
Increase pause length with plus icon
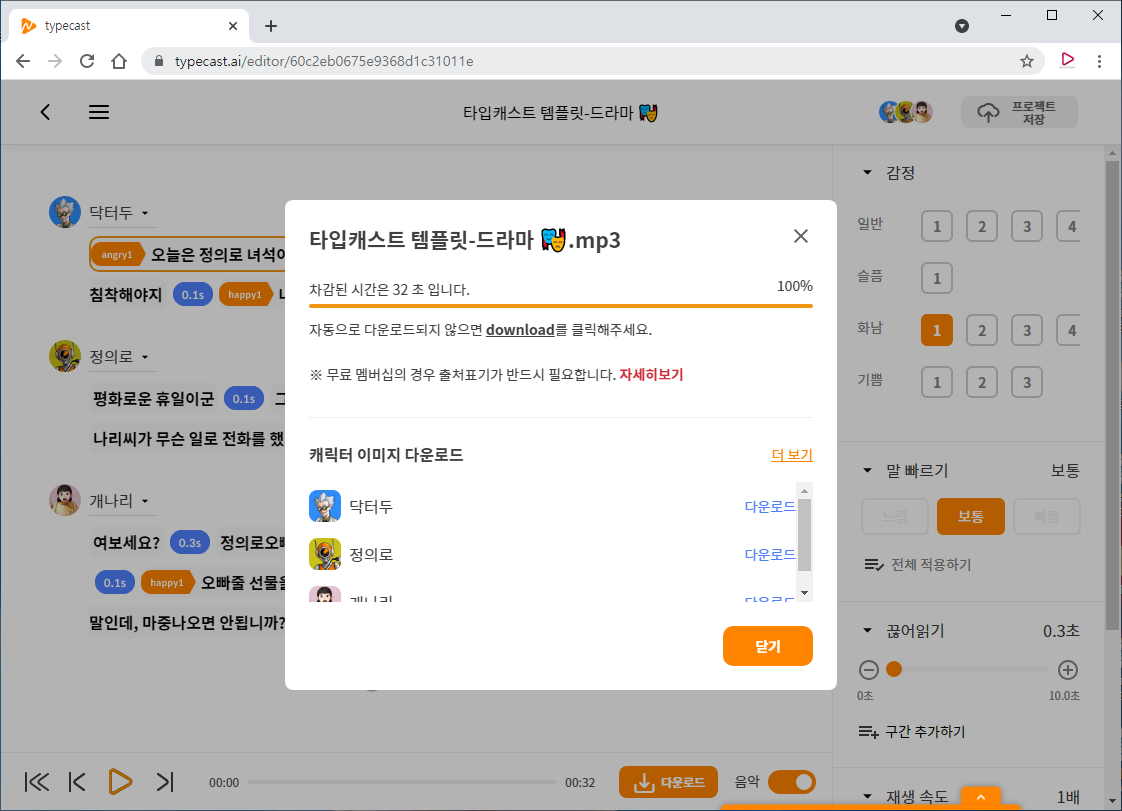(x=1068, y=670)
